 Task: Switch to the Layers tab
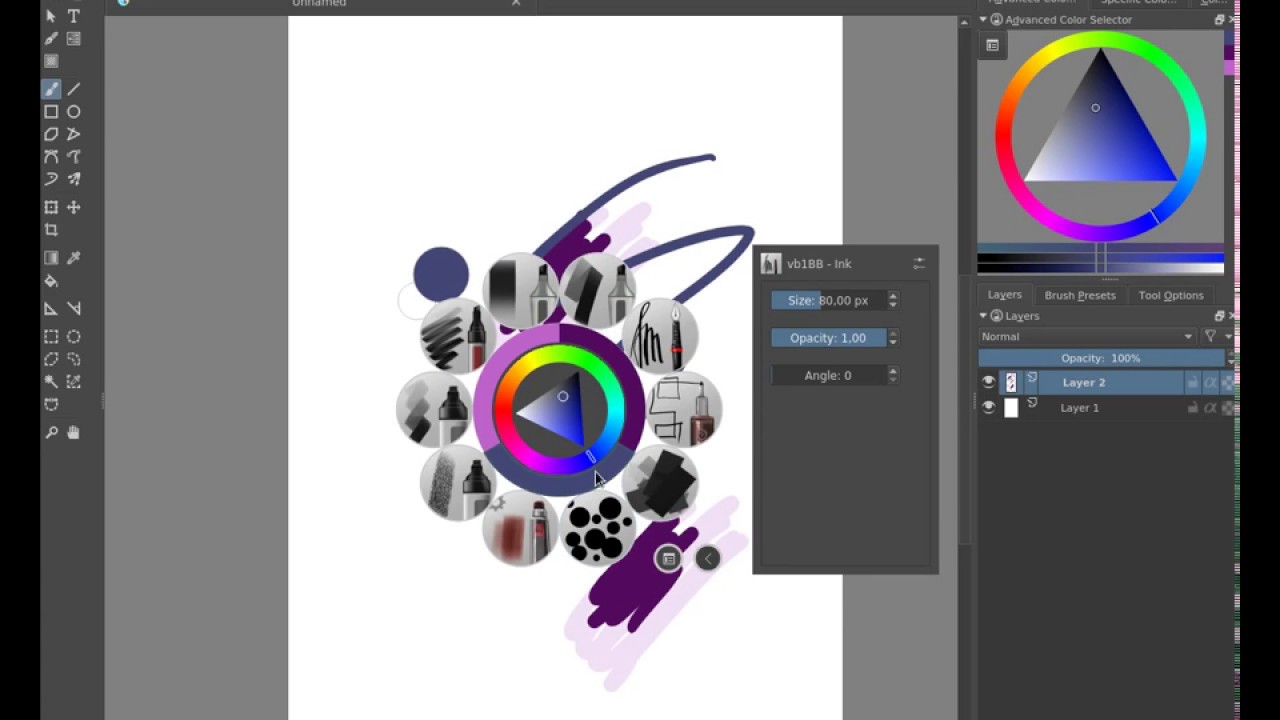tap(1004, 295)
